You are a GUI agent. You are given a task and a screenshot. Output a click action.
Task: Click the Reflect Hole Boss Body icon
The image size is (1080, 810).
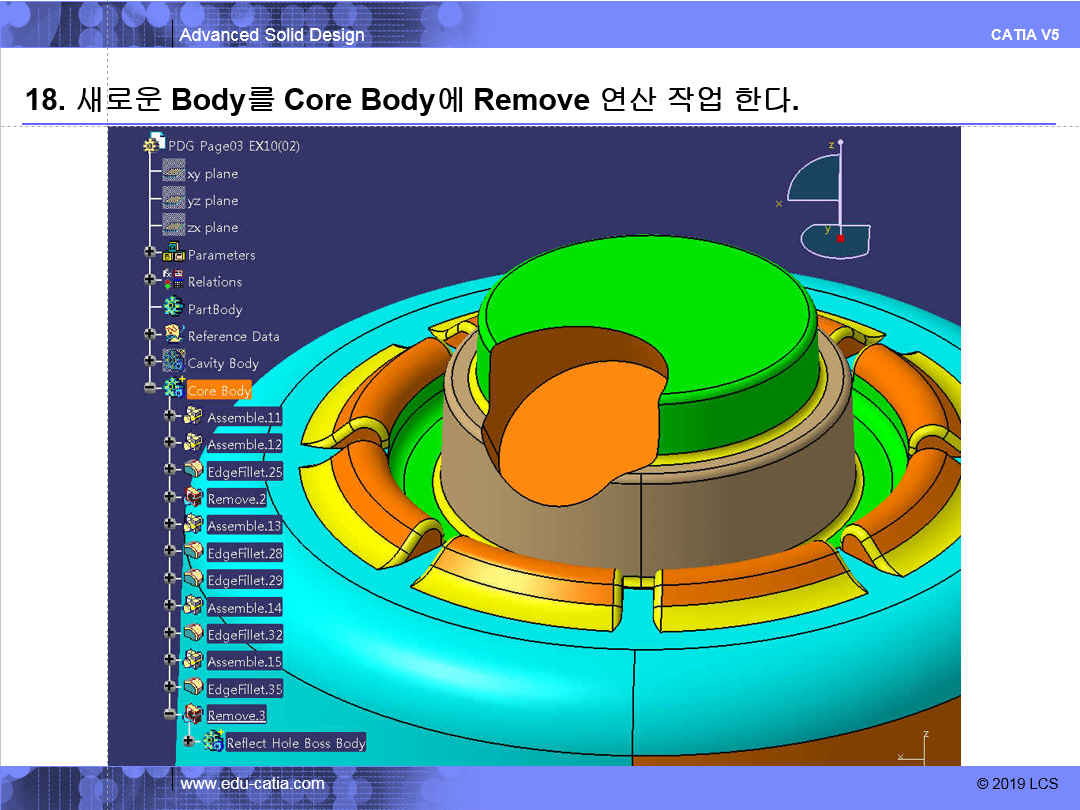pyautogui.click(x=213, y=742)
